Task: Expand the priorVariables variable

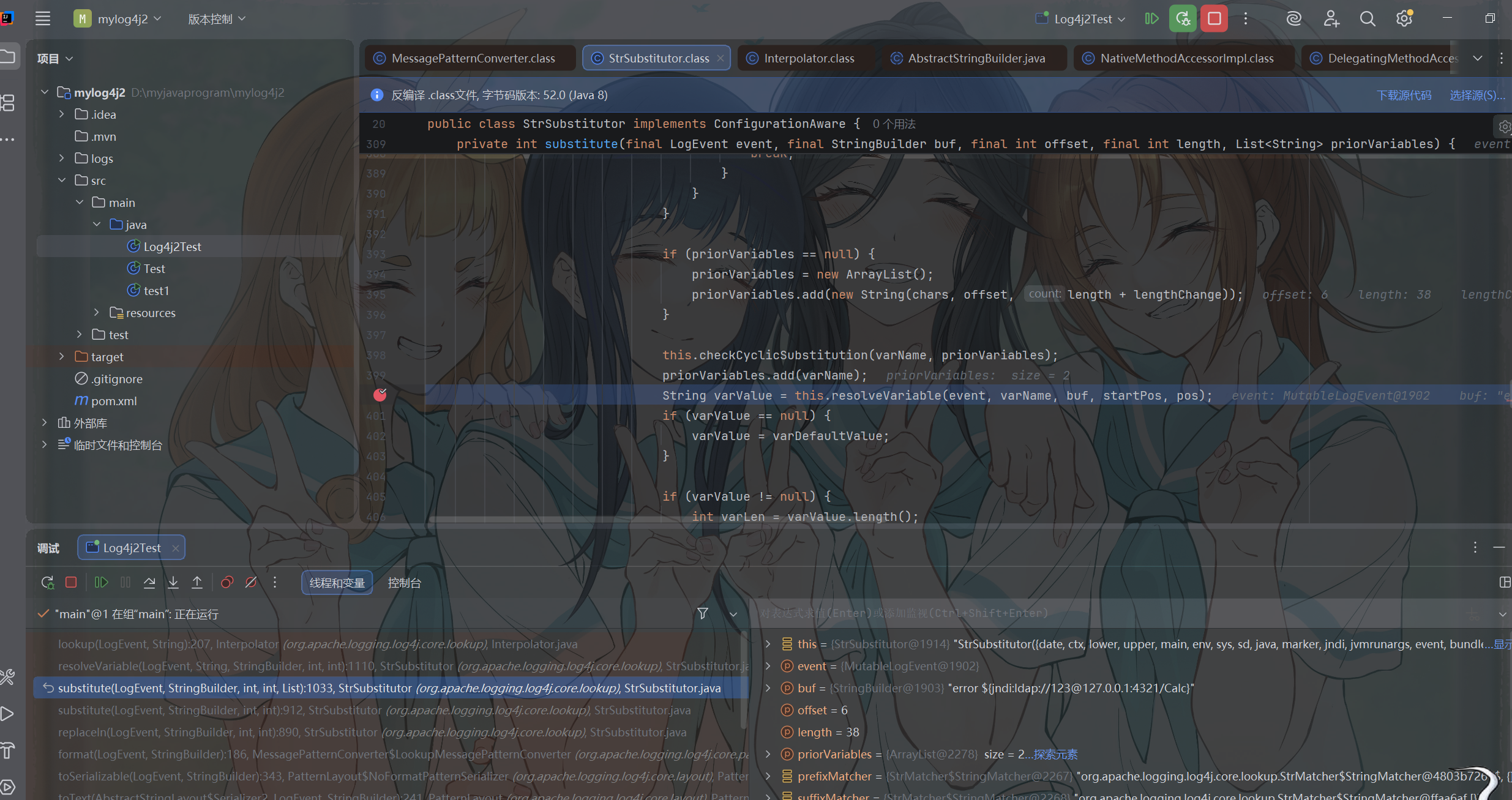Action: coord(768,754)
